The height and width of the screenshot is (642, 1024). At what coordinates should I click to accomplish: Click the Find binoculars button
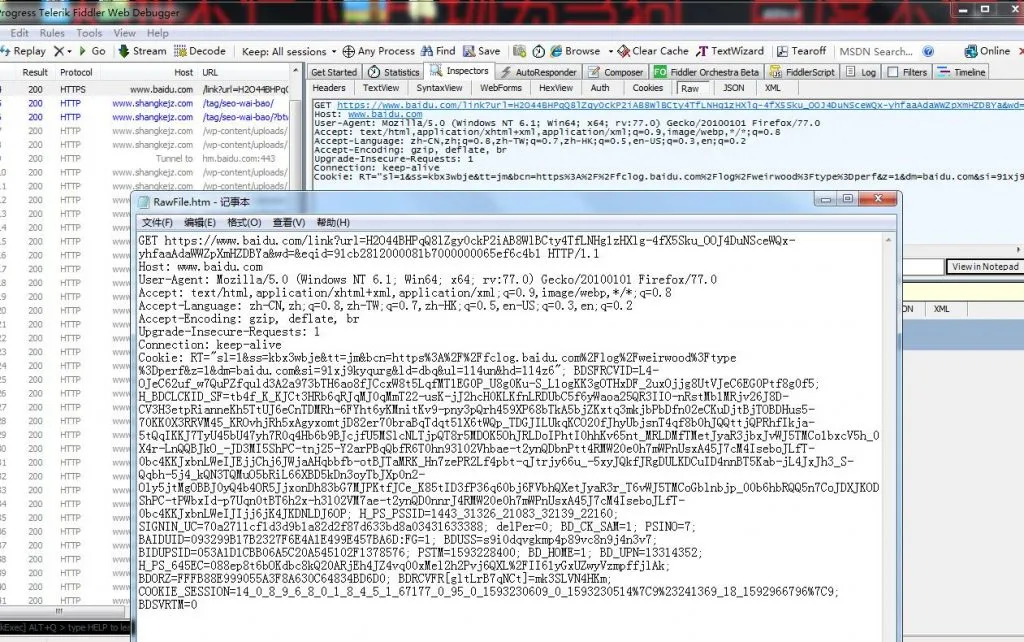pos(438,51)
